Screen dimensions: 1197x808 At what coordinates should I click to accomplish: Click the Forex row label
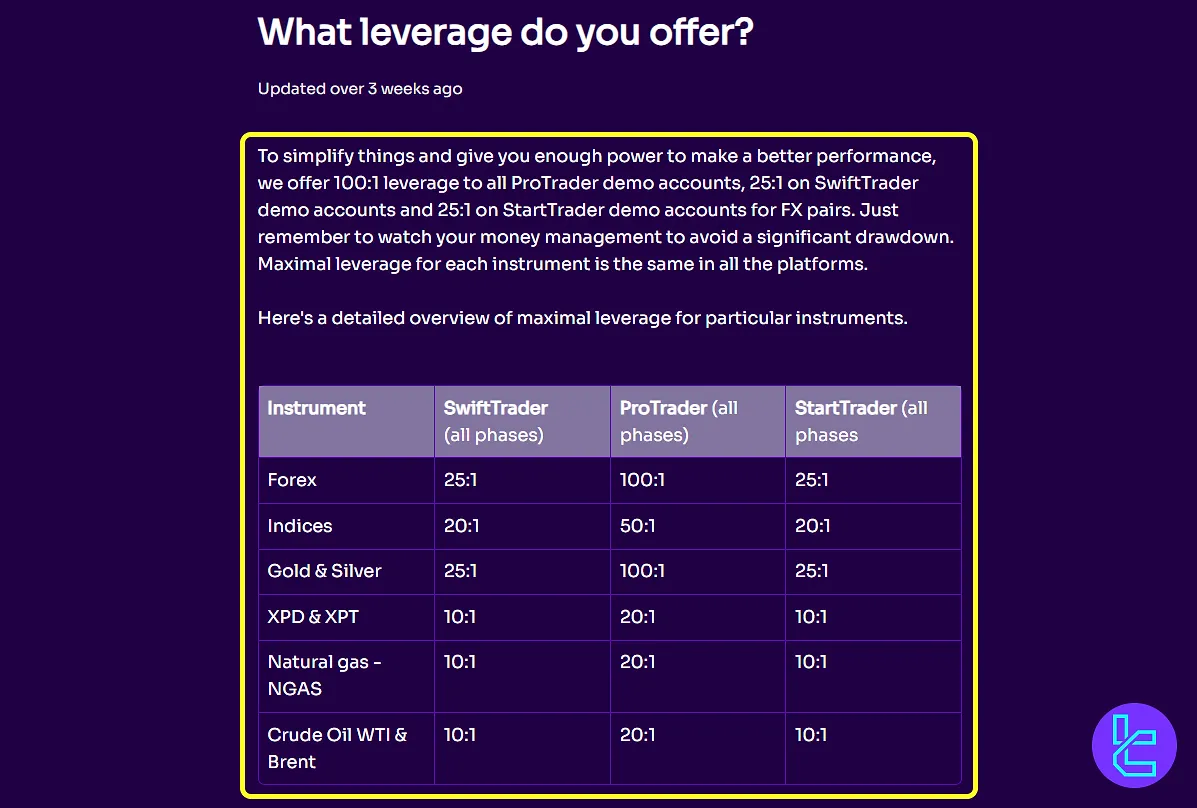tap(292, 480)
